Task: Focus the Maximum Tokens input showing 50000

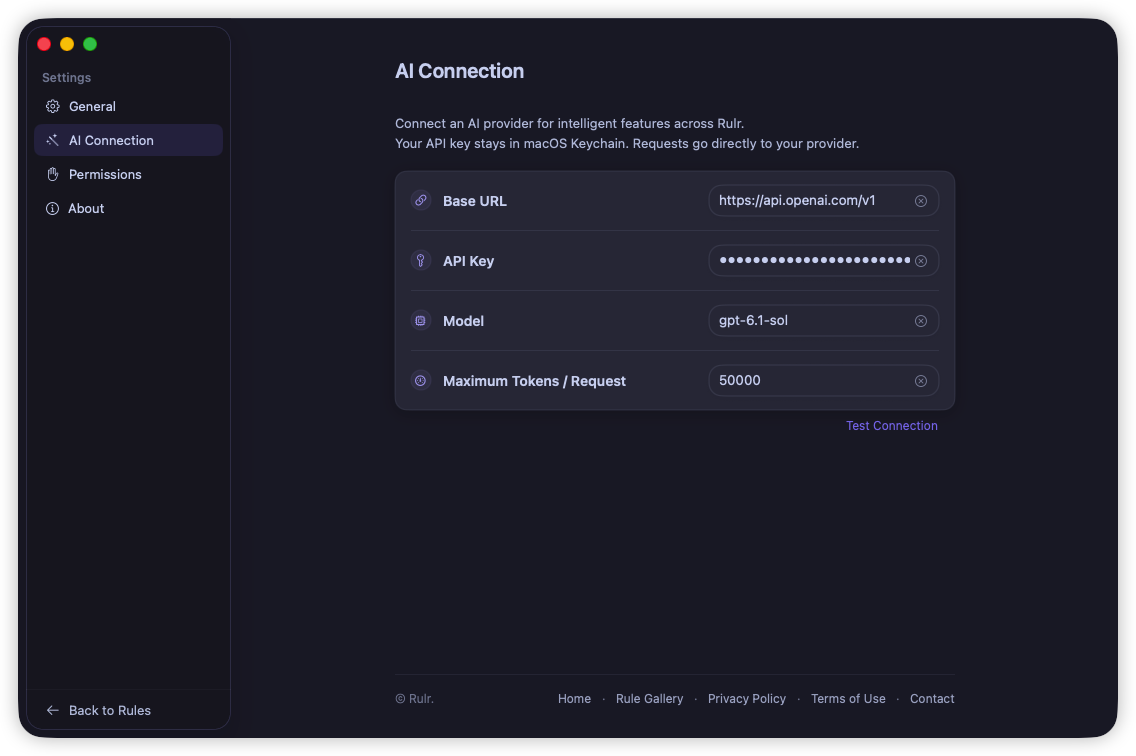Action: tap(824, 381)
